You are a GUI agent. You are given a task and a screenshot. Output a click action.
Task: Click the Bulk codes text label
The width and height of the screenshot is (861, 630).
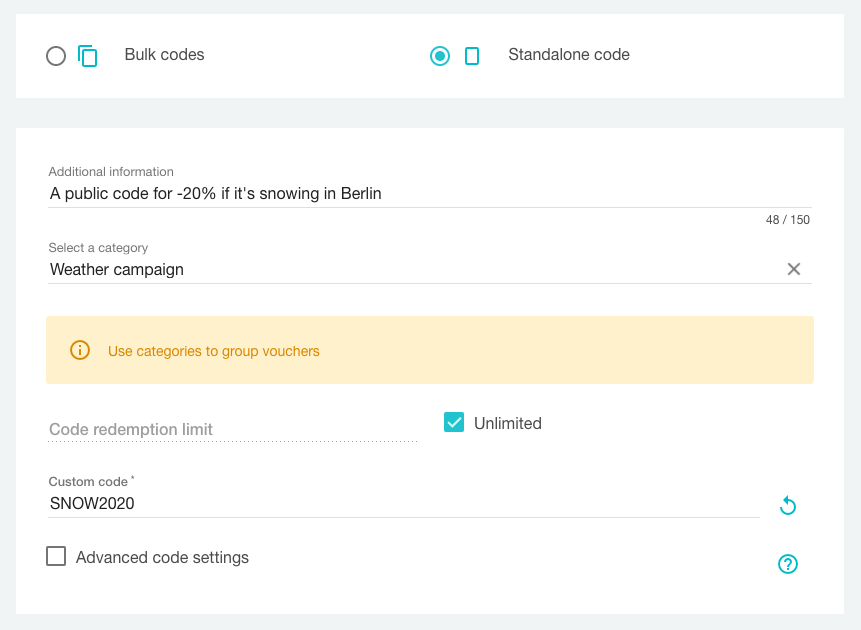click(x=164, y=55)
